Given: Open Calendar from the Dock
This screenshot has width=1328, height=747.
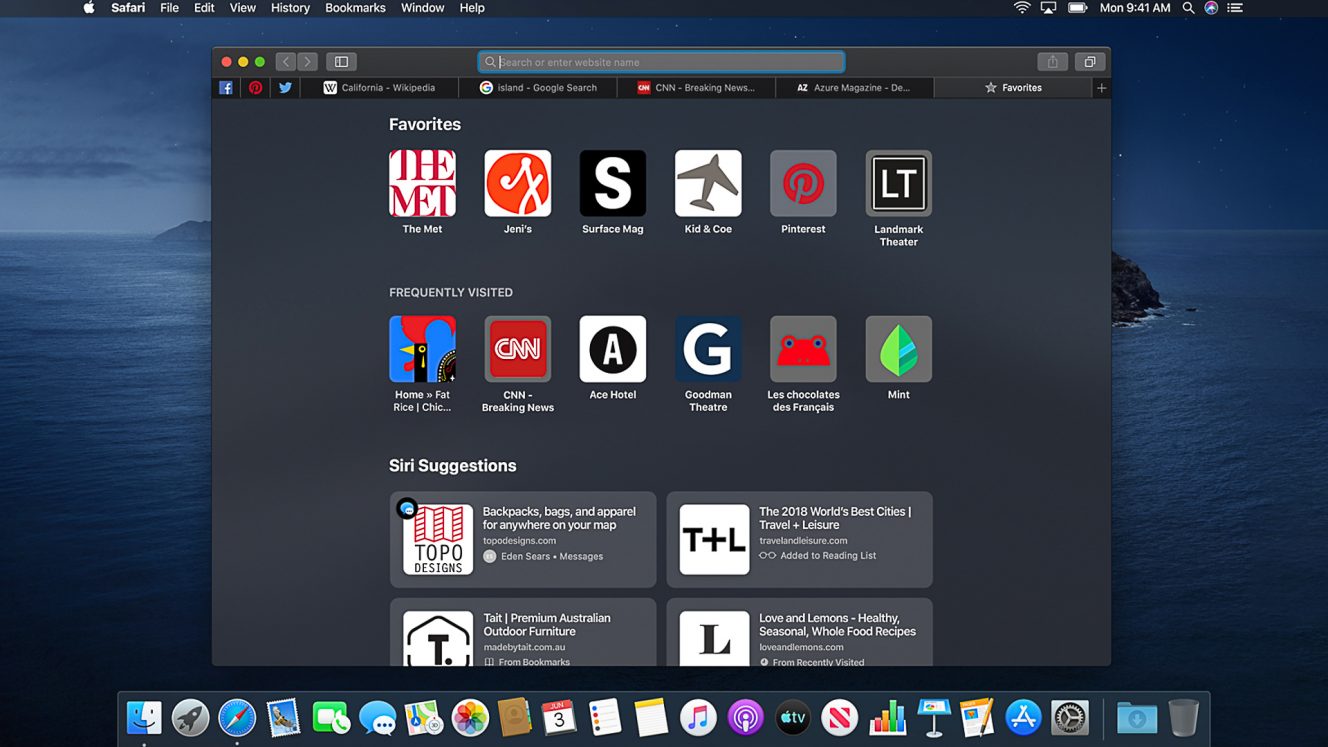Looking at the screenshot, I should click(x=558, y=717).
